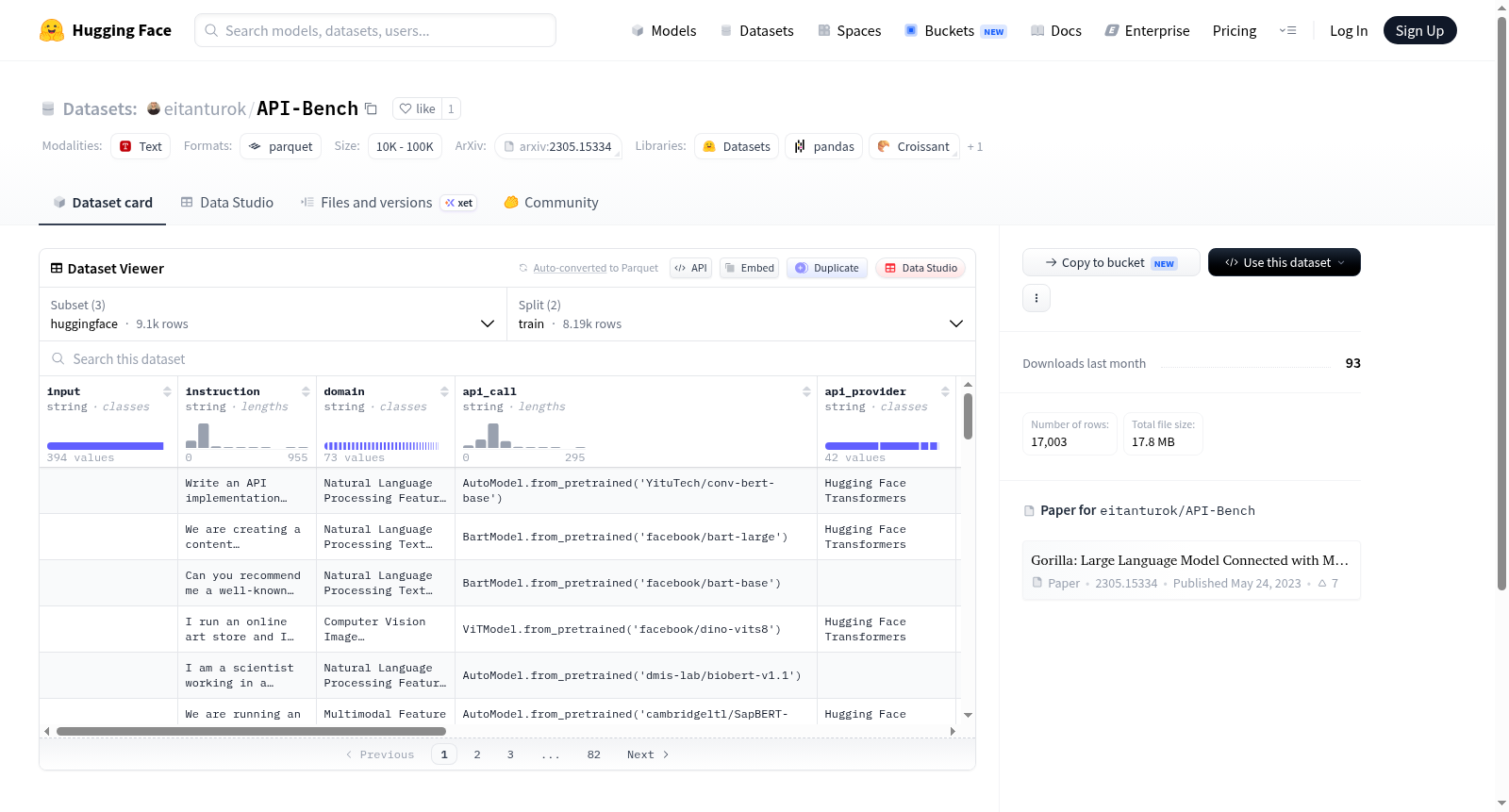Open Buckets in top navigation

point(955,30)
